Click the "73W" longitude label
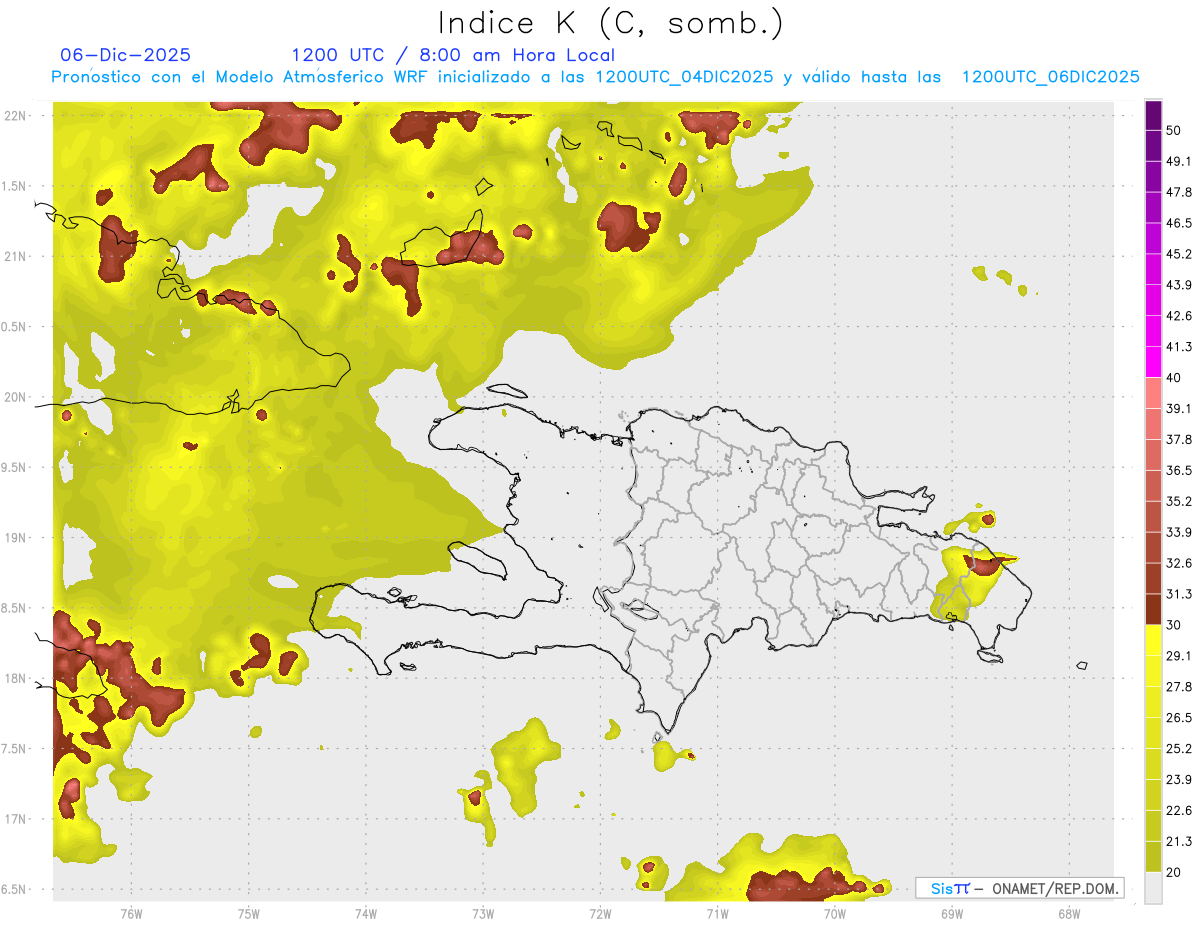Image resolution: width=1200 pixels, height=927 pixels. 482,914
